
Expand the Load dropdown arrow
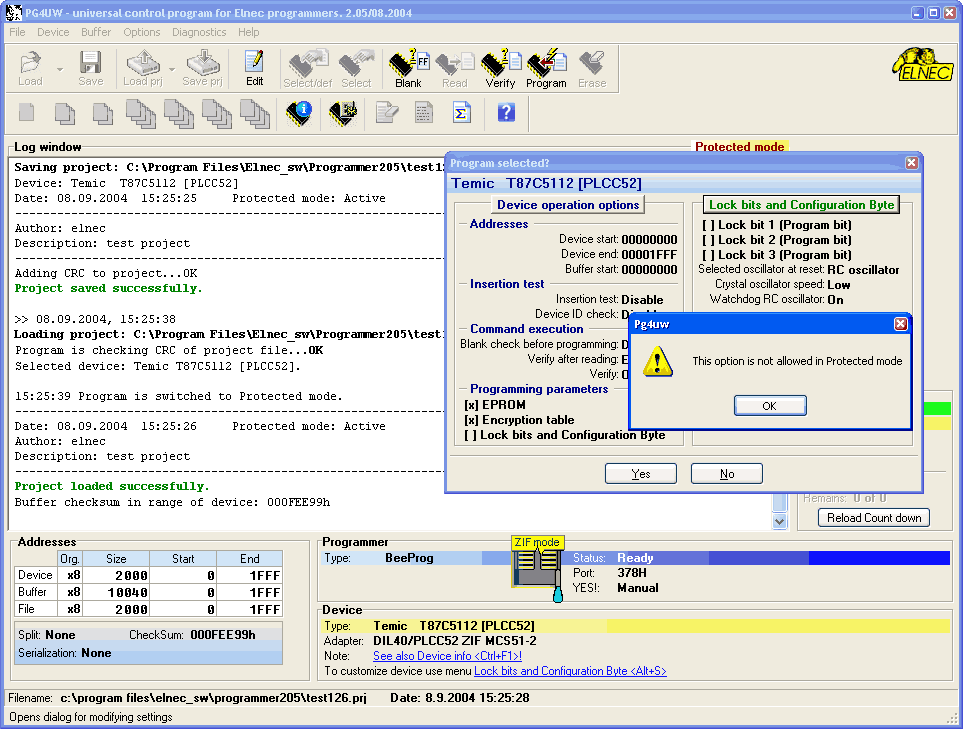[x=60, y=69]
